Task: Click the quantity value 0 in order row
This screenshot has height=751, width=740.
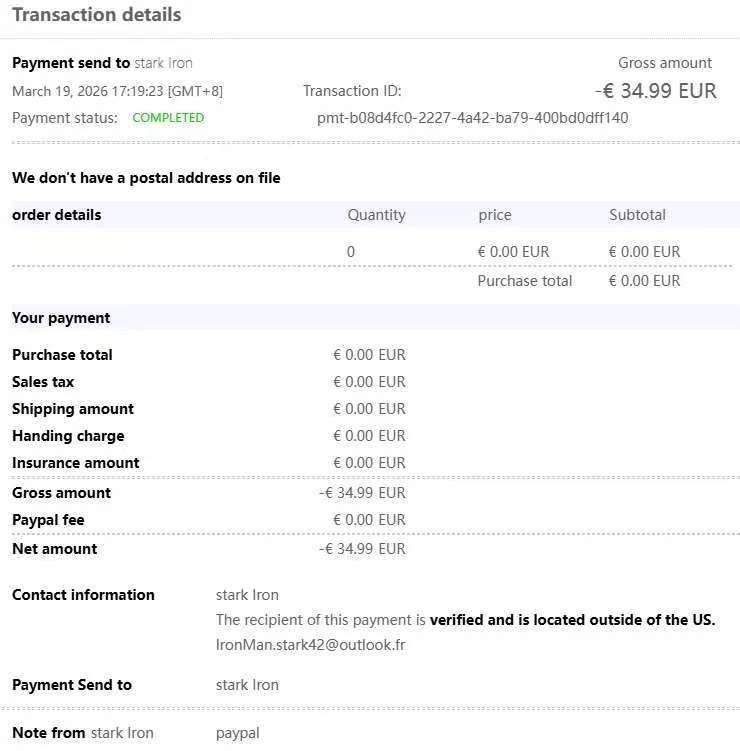Action: 351,252
